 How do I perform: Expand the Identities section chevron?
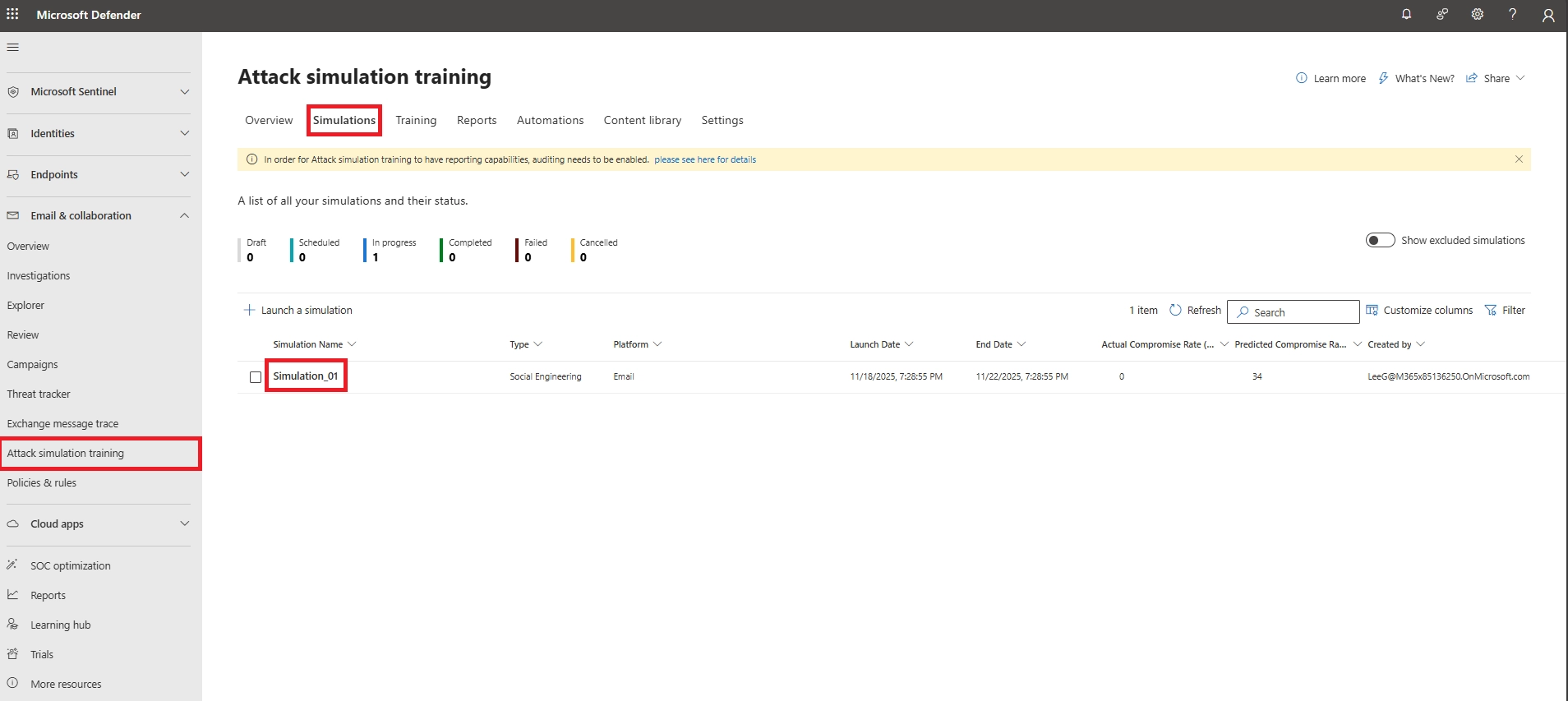pos(185,133)
